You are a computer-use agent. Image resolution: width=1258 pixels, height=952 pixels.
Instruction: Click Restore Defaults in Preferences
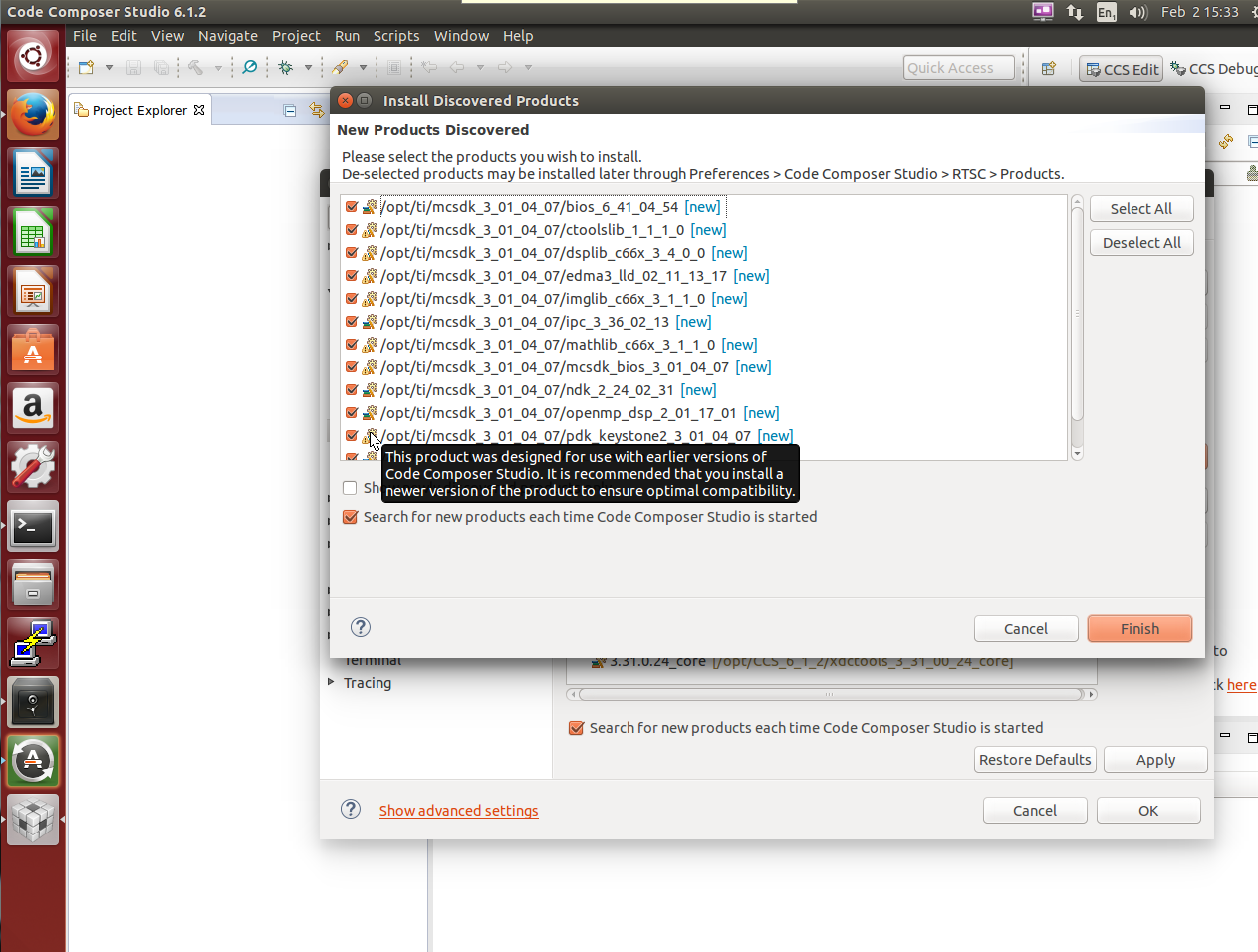pos(1035,760)
